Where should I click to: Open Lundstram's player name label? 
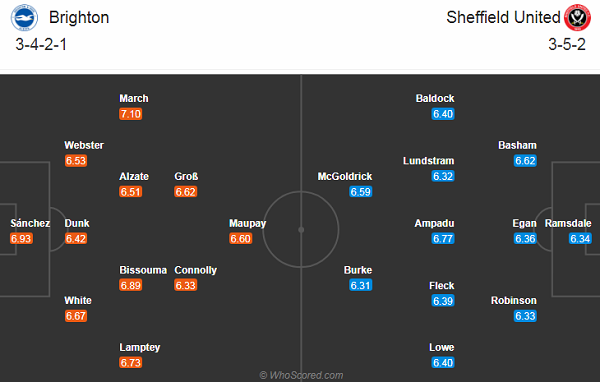tap(429, 161)
